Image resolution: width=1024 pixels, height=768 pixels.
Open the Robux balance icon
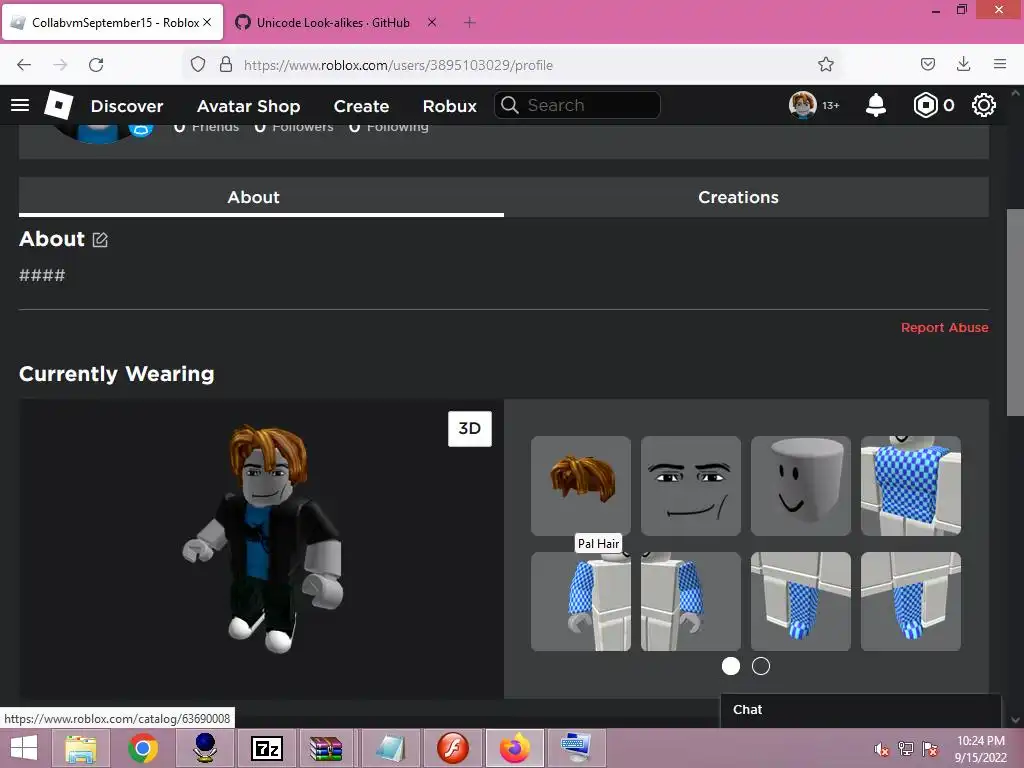pos(925,105)
